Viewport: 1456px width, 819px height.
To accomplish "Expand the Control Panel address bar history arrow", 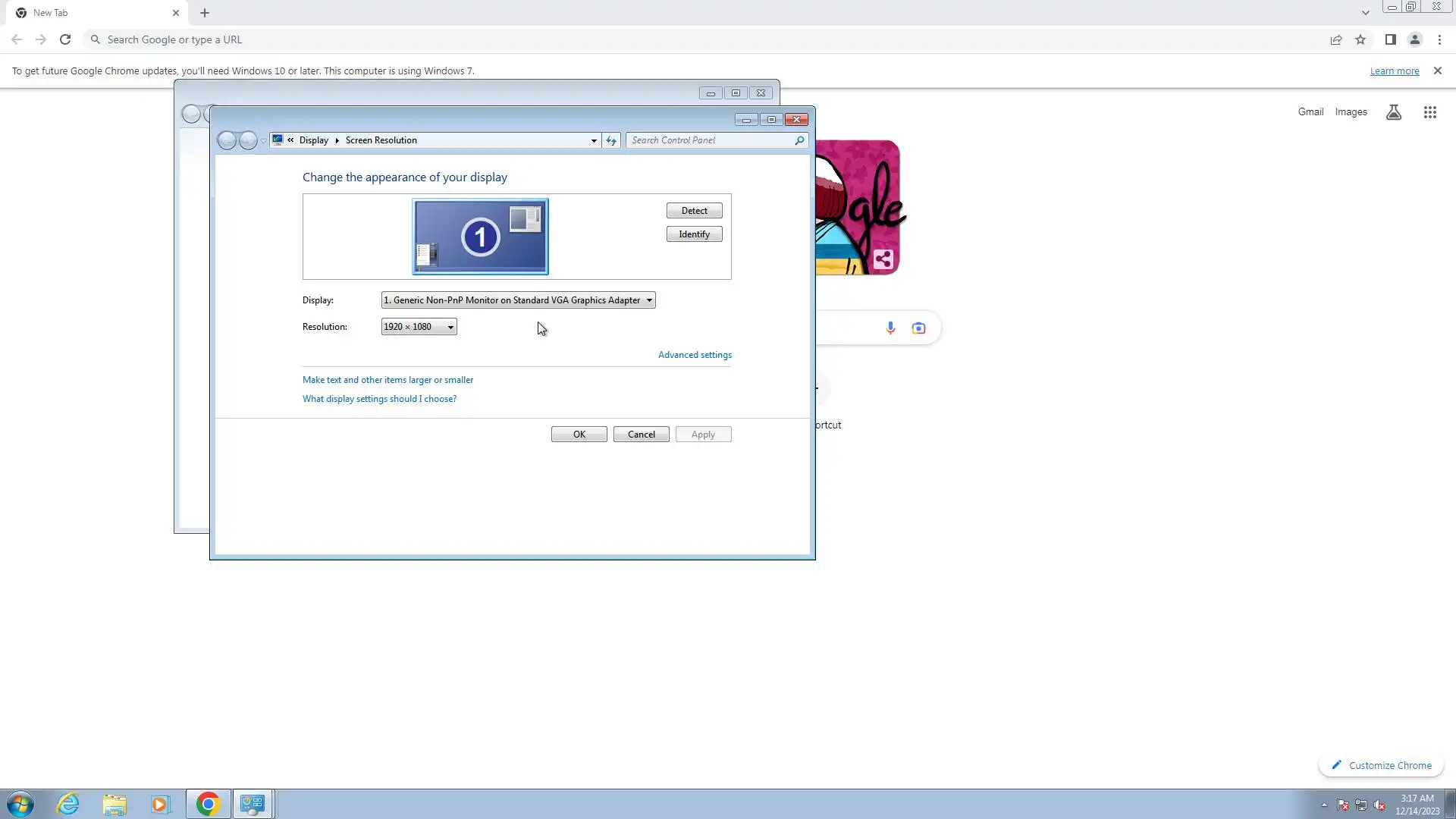I will point(594,140).
